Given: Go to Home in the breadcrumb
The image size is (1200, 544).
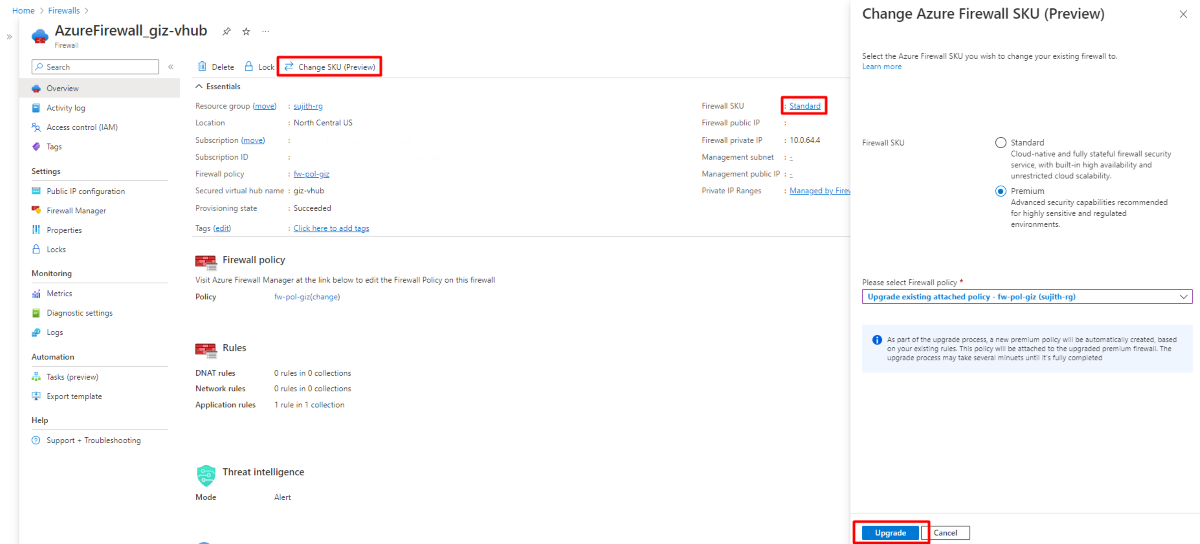Looking at the screenshot, I should tap(23, 10).
